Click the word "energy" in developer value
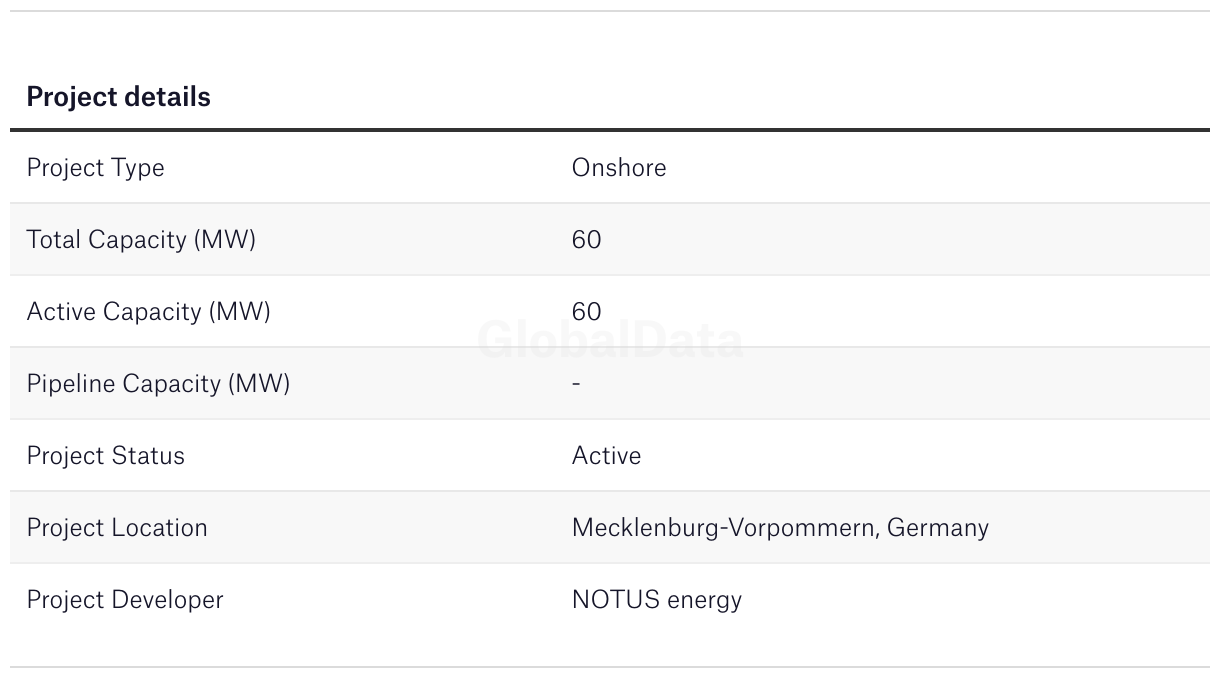 [x=704, y=600]
